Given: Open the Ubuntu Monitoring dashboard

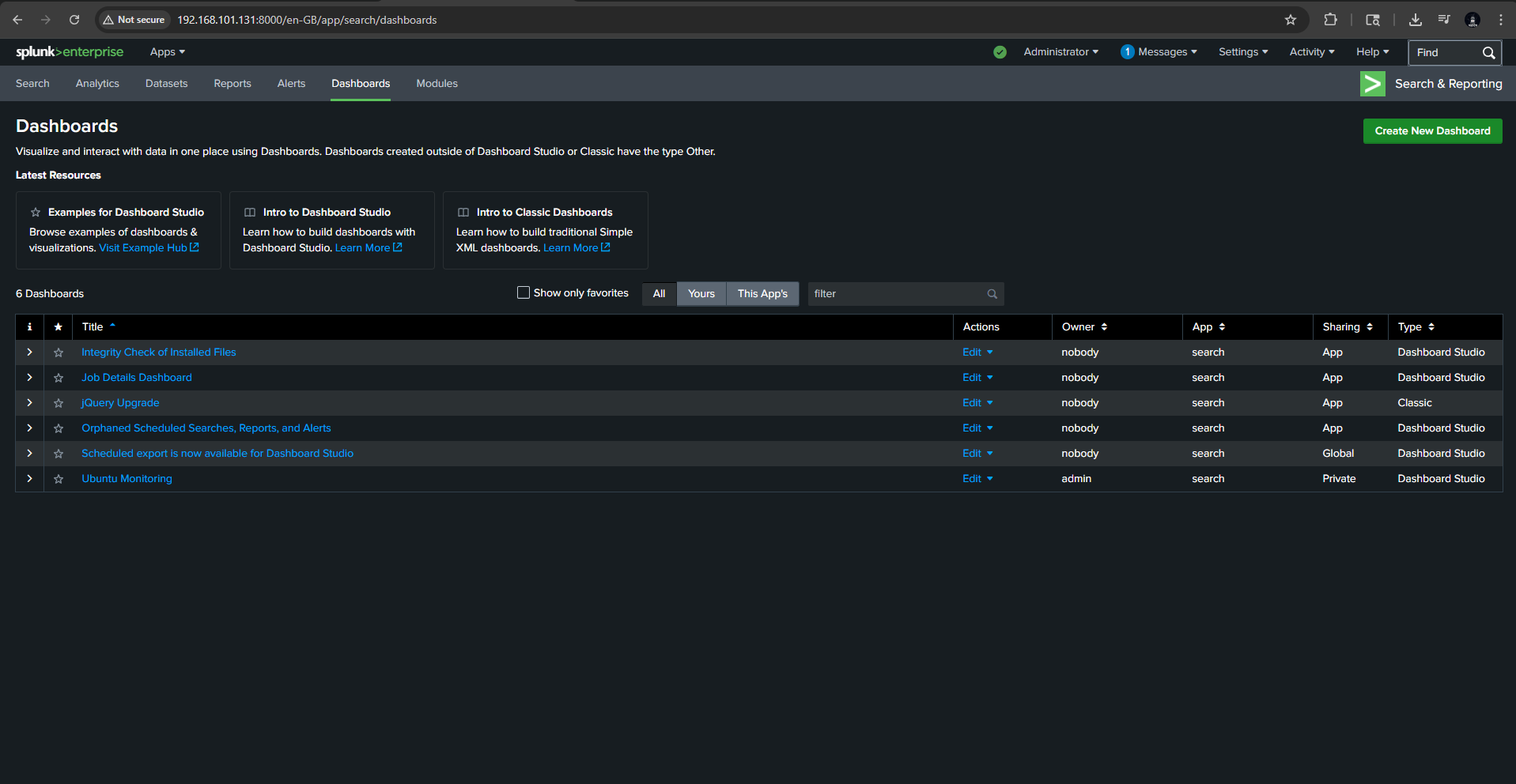Looking at the screenshot, I should (x=127, y=479).
